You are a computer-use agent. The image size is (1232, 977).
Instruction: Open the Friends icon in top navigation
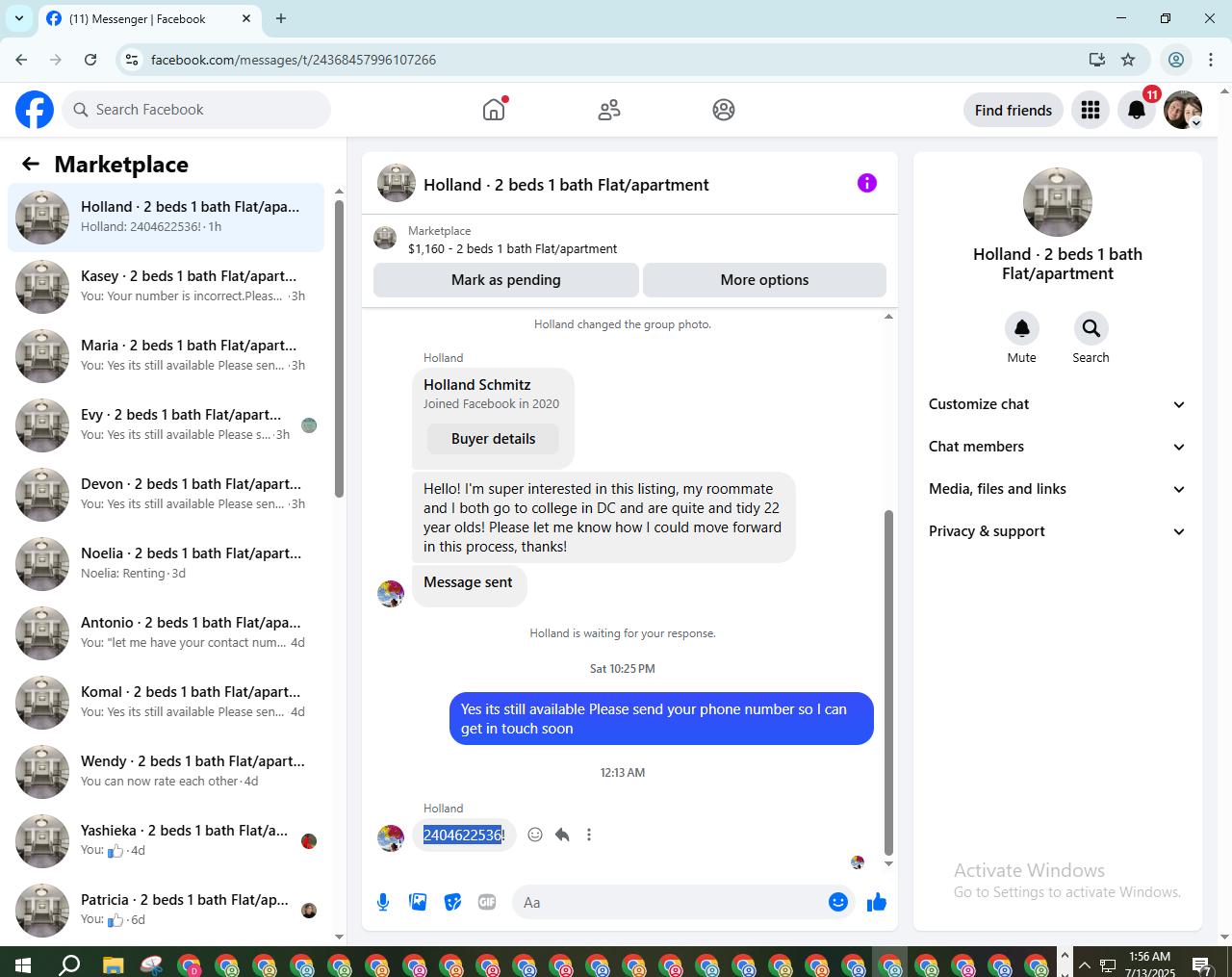coord(609,110)
